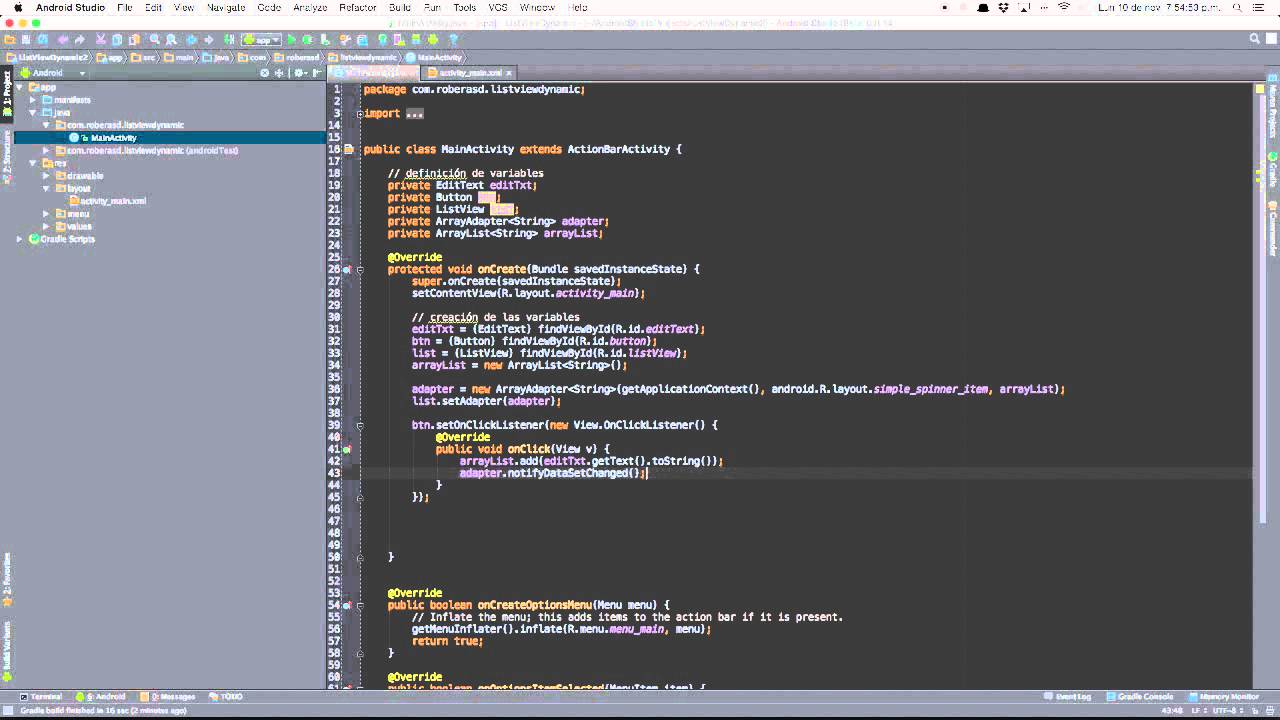This screenshot has width=1280, height=720.
Task: Click the Attach debugger icon
Action: pos(325,40)
